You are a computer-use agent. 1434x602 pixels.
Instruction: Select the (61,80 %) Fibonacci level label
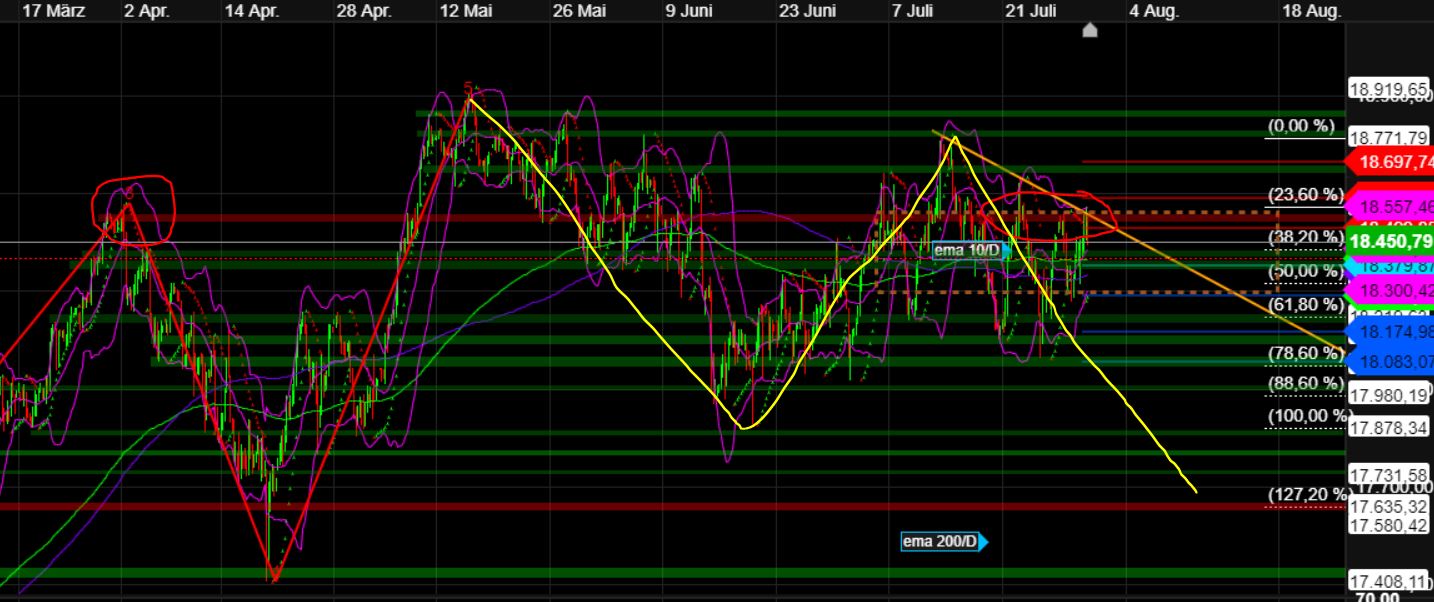(x=1305, y=304)
